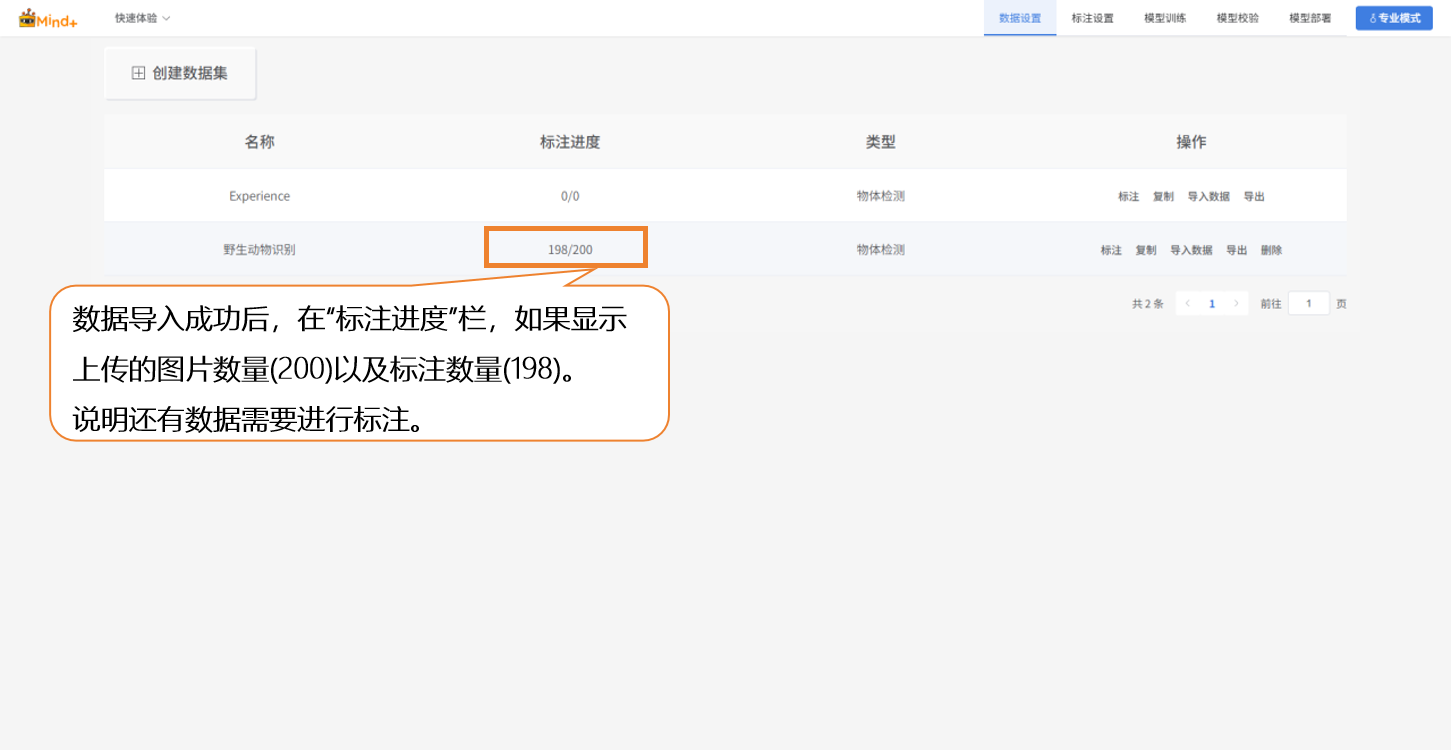Click 复制 for the Experience dataset
The width and height of the screenshot is (1451, 750).
pos(1163,197)
